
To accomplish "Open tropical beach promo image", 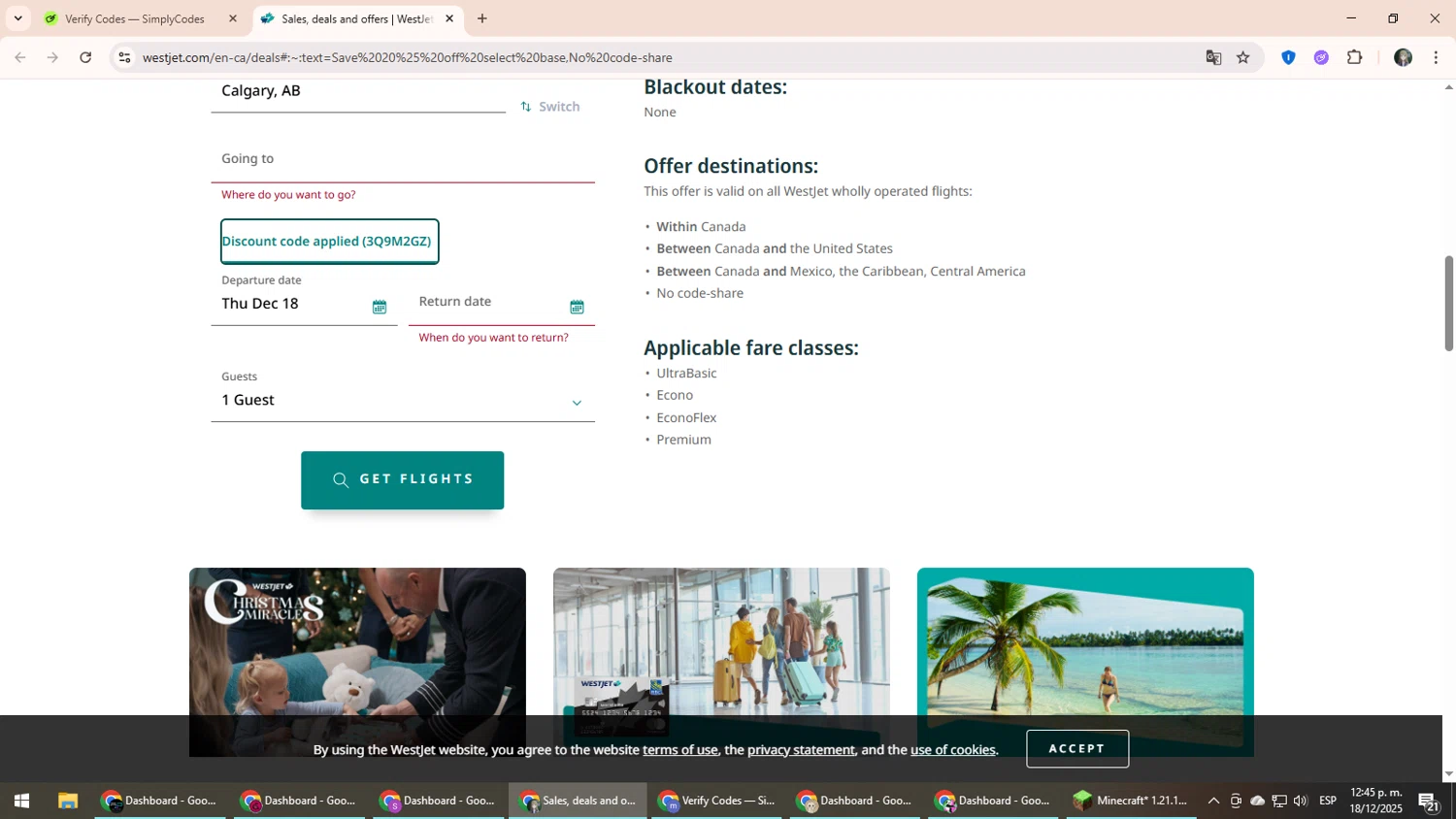I will click(1085, 662).
